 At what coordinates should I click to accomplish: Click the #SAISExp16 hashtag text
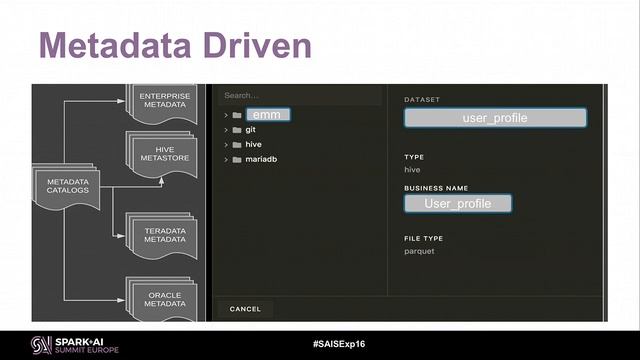[x=339, y=344]
